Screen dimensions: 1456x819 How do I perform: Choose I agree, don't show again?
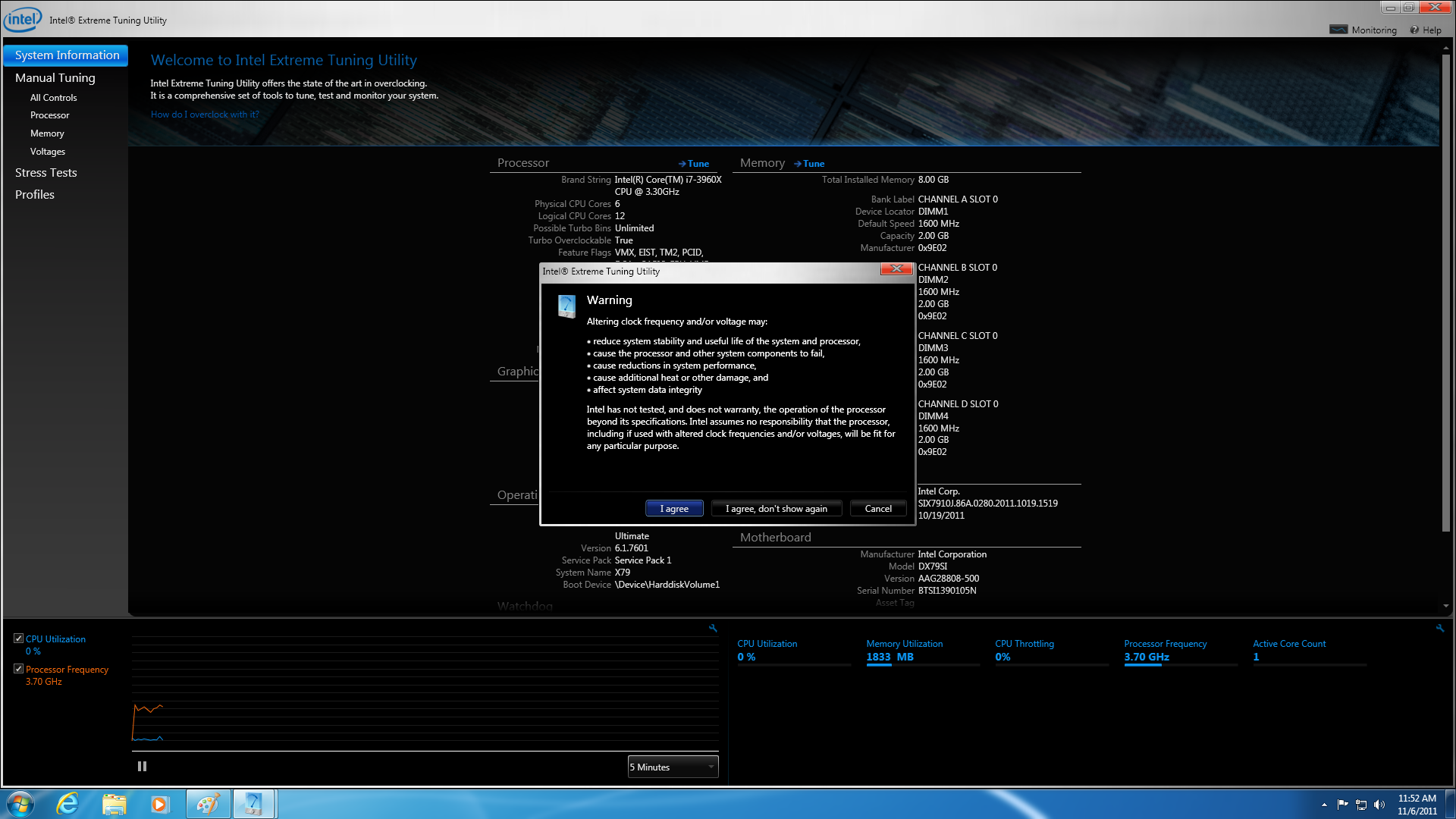click(776, 509)
